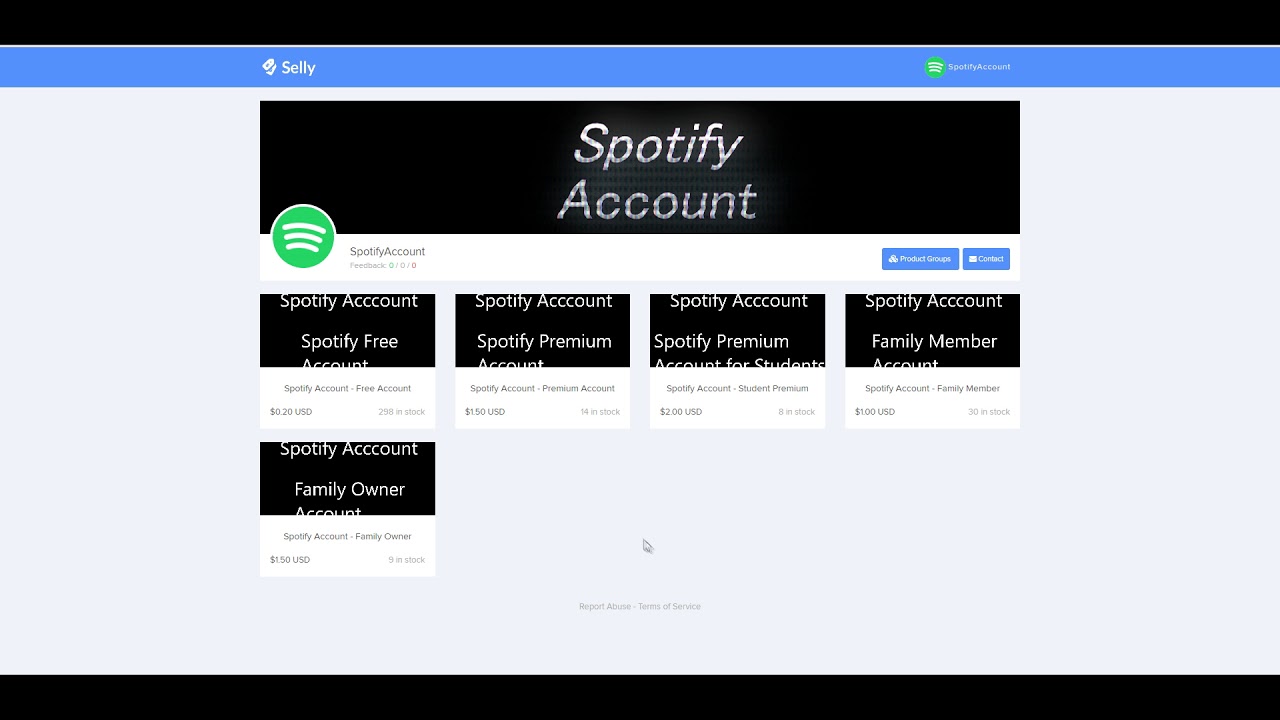
Task: Click the Contact button
Action: click(x=986, y=259)
